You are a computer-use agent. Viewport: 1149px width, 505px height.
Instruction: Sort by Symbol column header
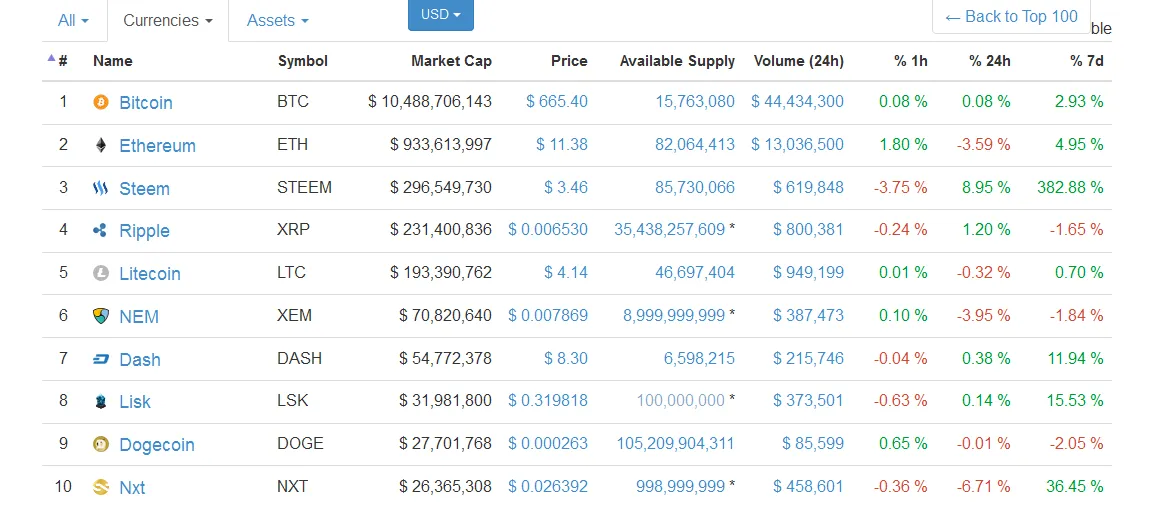pyautogui.click(x=303, y=61)
